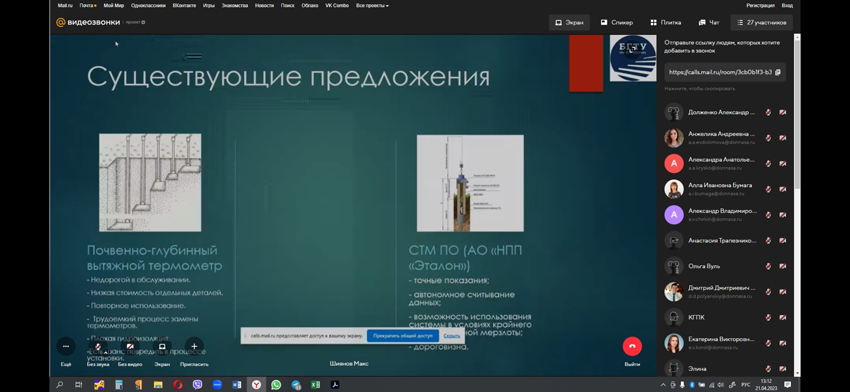The image size is (850, 392).
Task: Click the БГТУ logo in the slide
Action: [633, 58]
